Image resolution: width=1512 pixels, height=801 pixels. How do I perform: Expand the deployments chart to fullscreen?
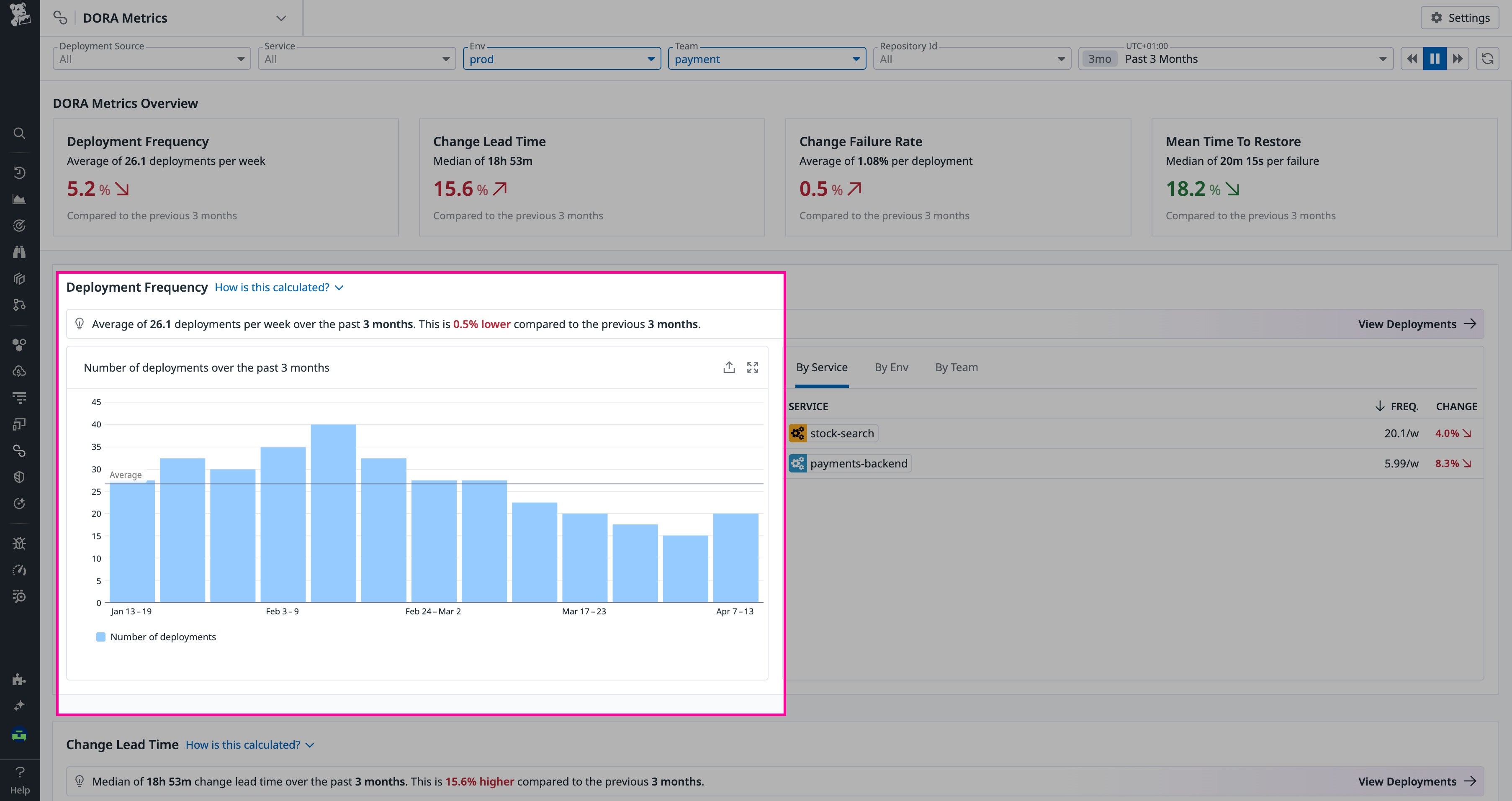click(x=753, y=367)
